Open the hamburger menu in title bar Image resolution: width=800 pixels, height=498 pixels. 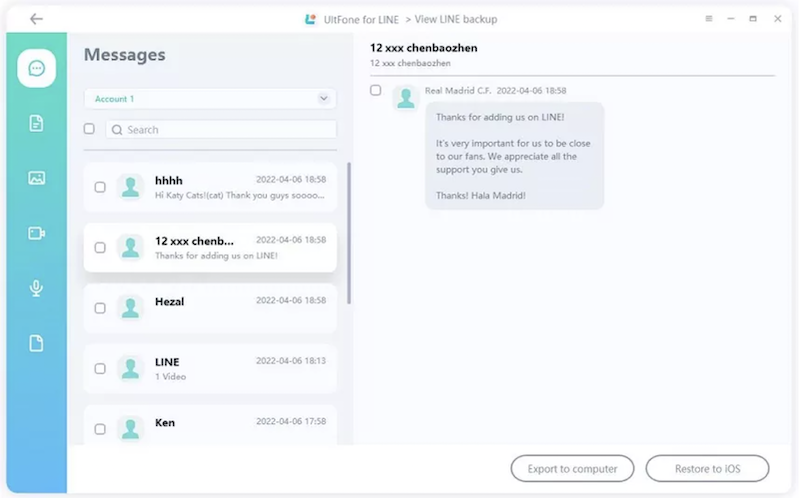[x=709, y=19]
